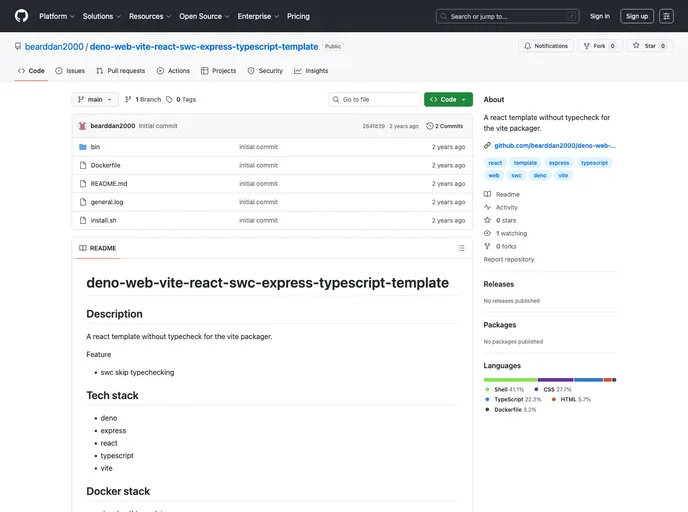Click the GitHub logo icon

[21, 16]
